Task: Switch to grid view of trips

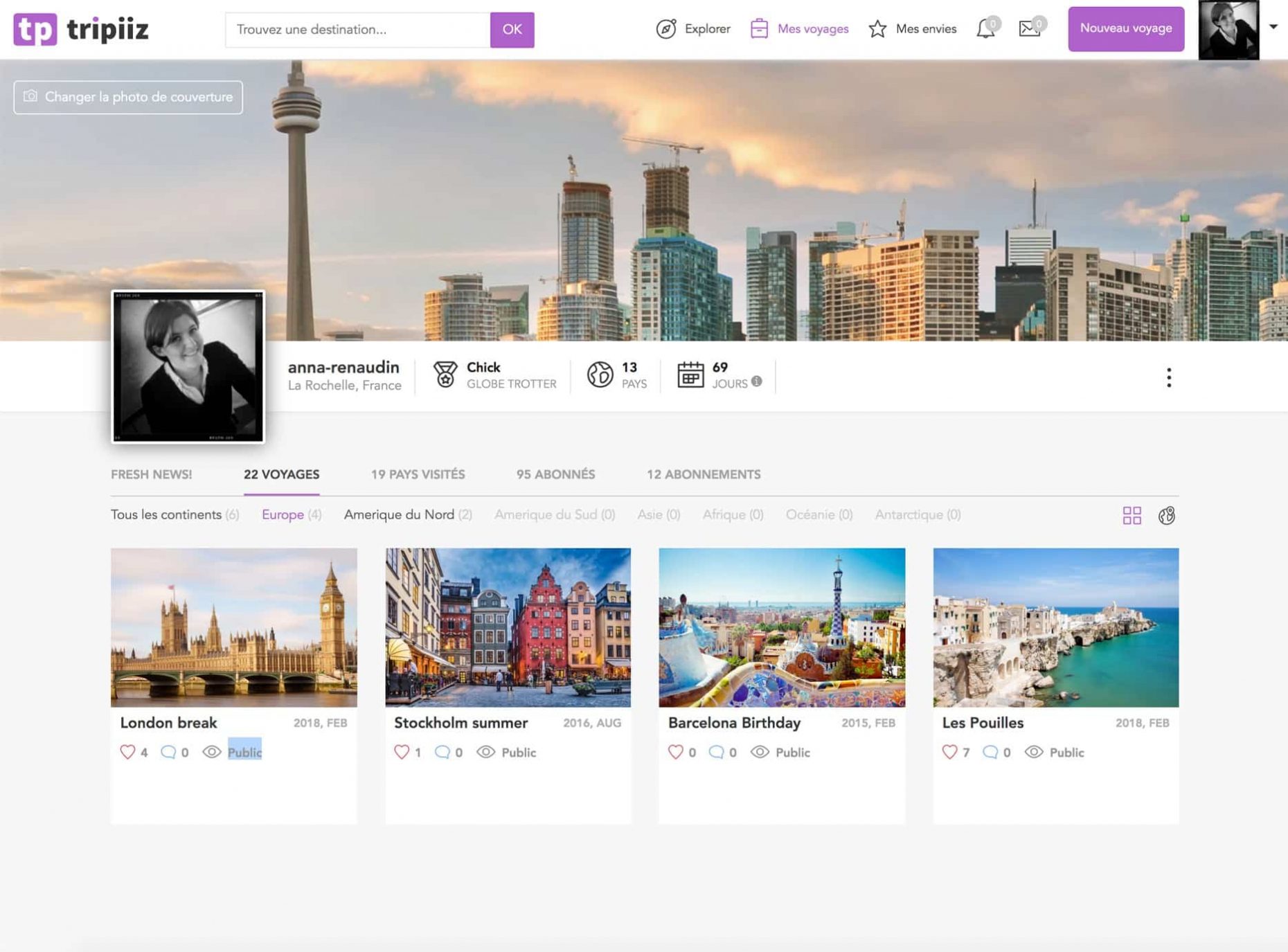Action: (1132, 515)
